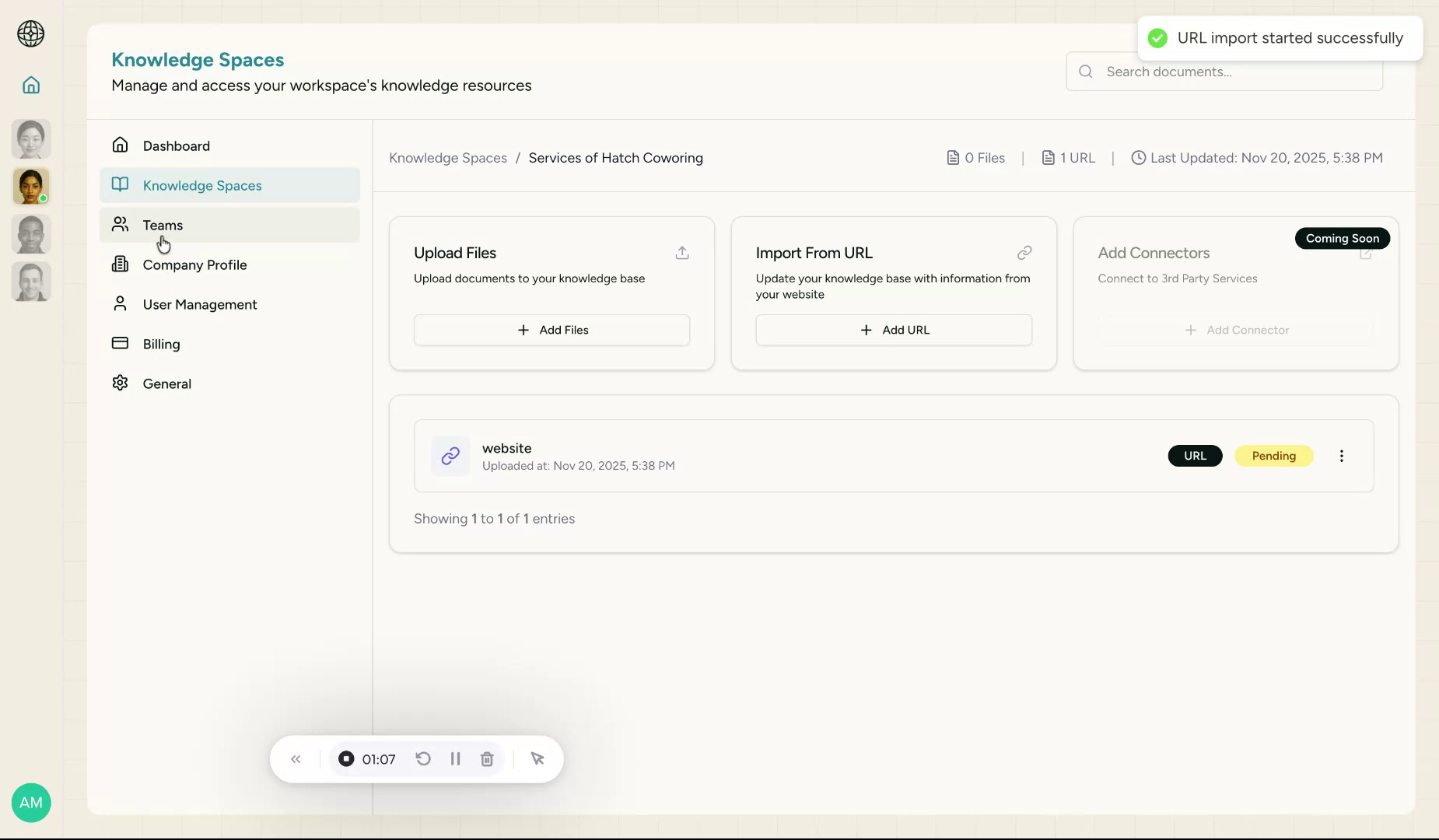The height and width of the screenshot is (840, 1439).
Task: Switch to the Knowledge Spaces breadcrumb
Action: coord(448,158)
